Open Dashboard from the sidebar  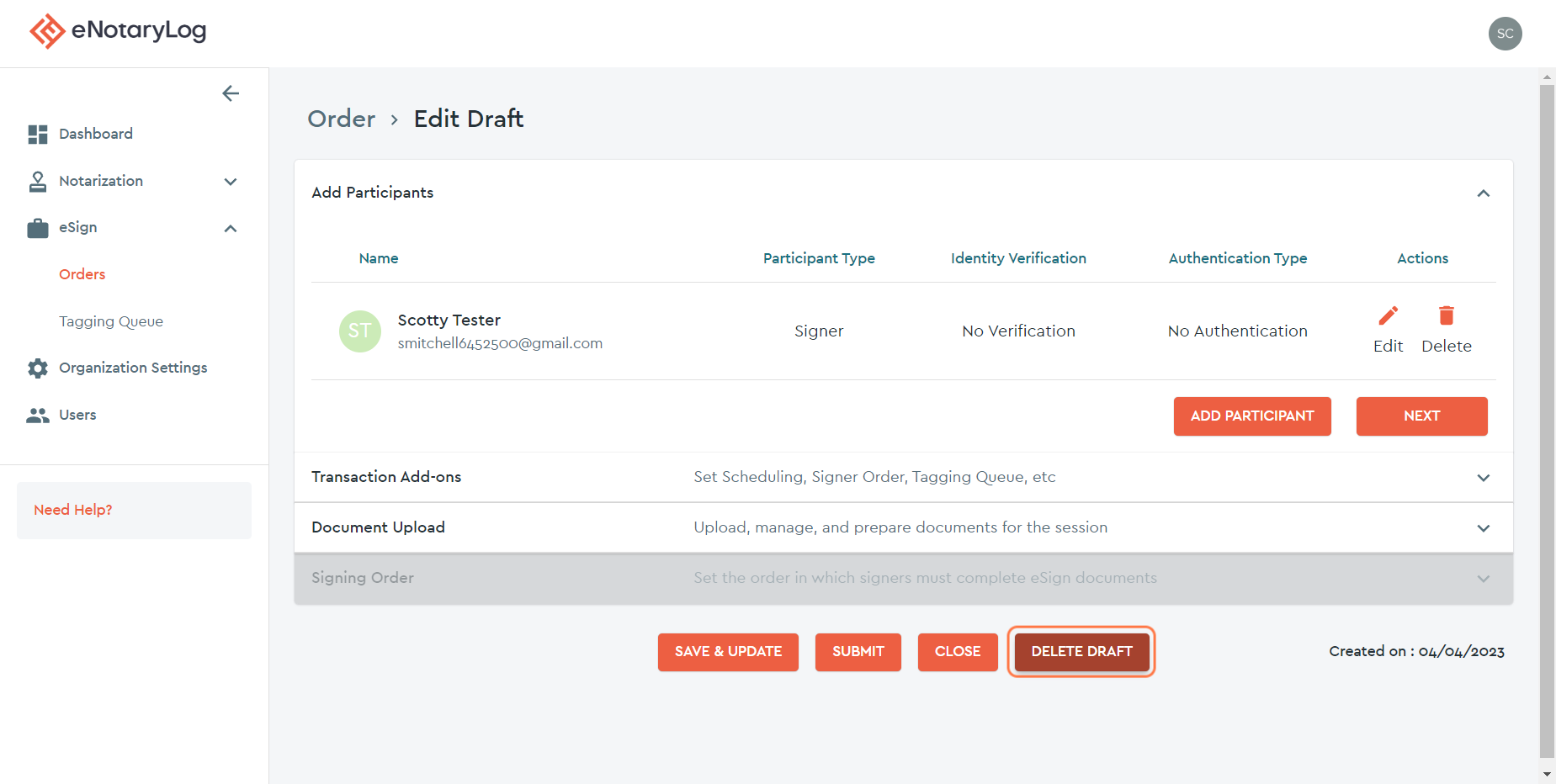pos(96,134)
